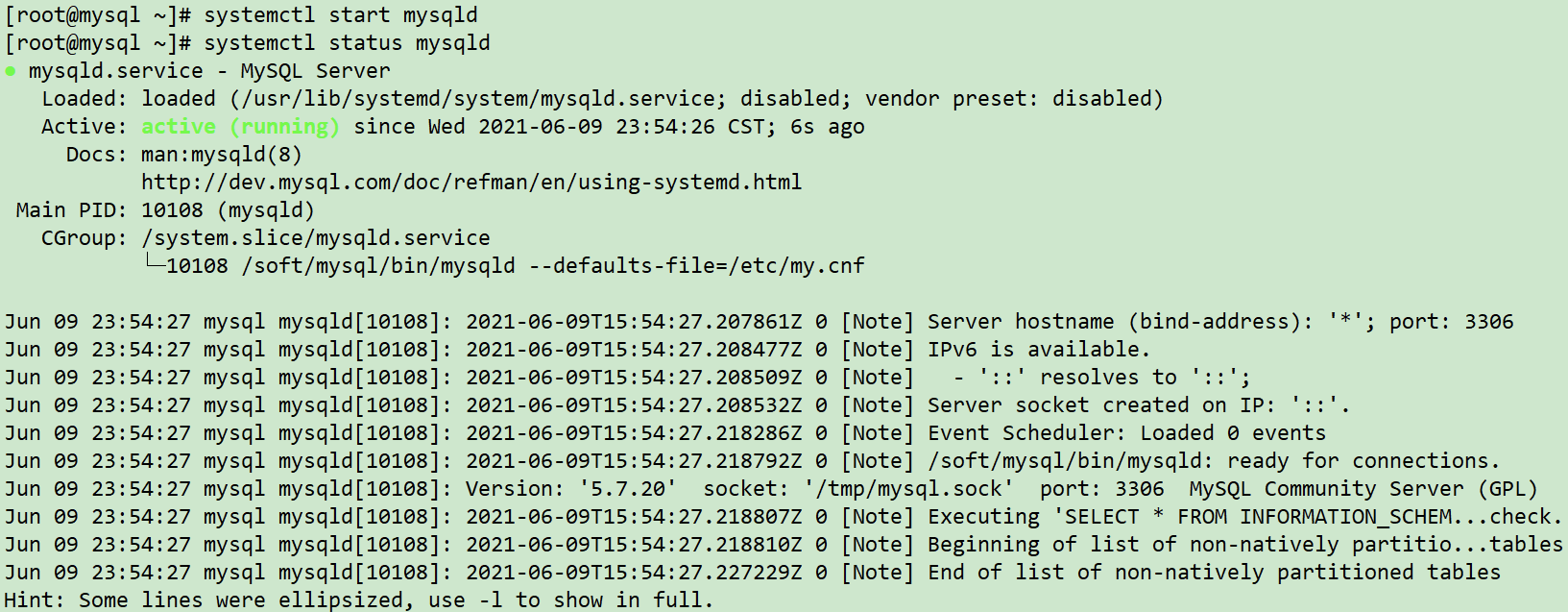Click the tree branch icon before 10108
Image resolution: width=1568 pixels, height=612 pixels.
154,263
